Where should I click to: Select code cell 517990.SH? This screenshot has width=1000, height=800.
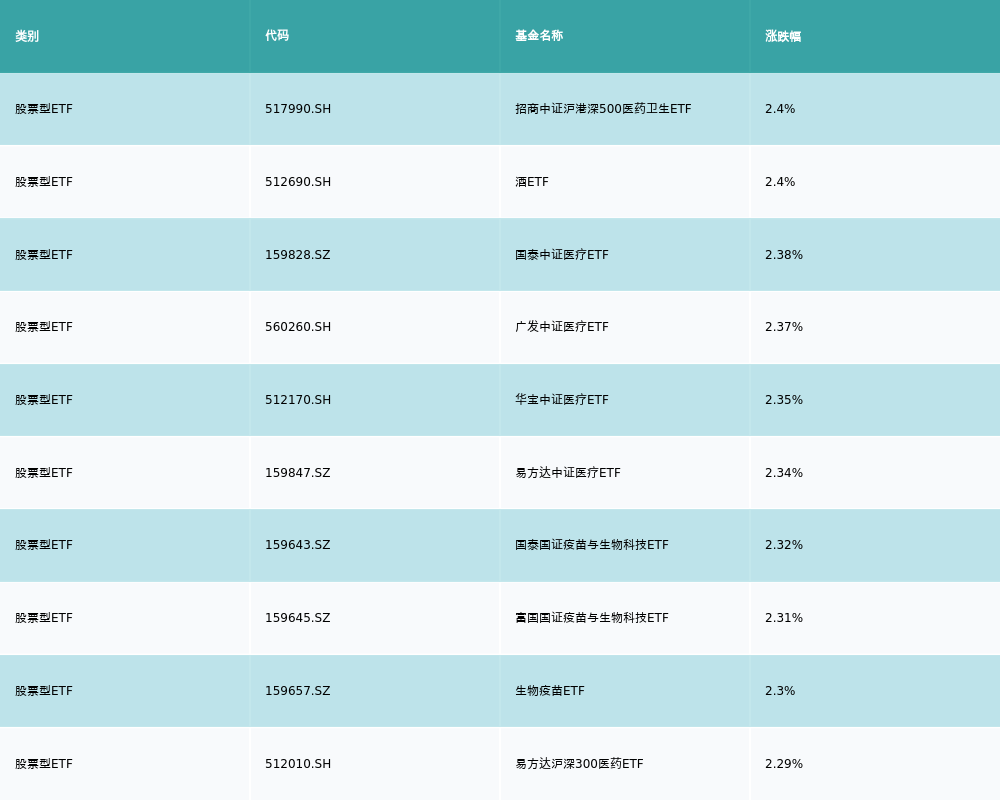point(298,109)
